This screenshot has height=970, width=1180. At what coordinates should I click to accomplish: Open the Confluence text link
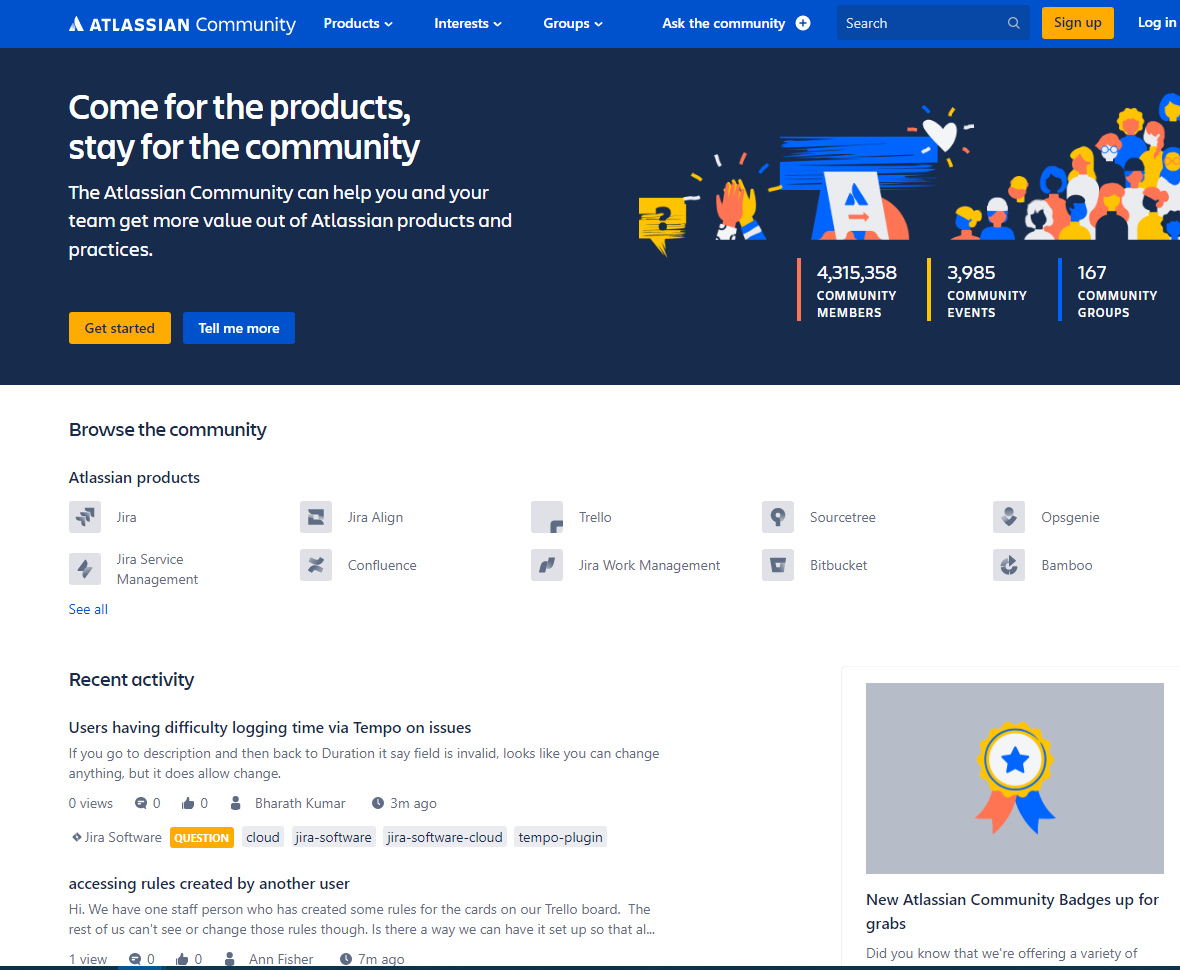tap(382, 565)
